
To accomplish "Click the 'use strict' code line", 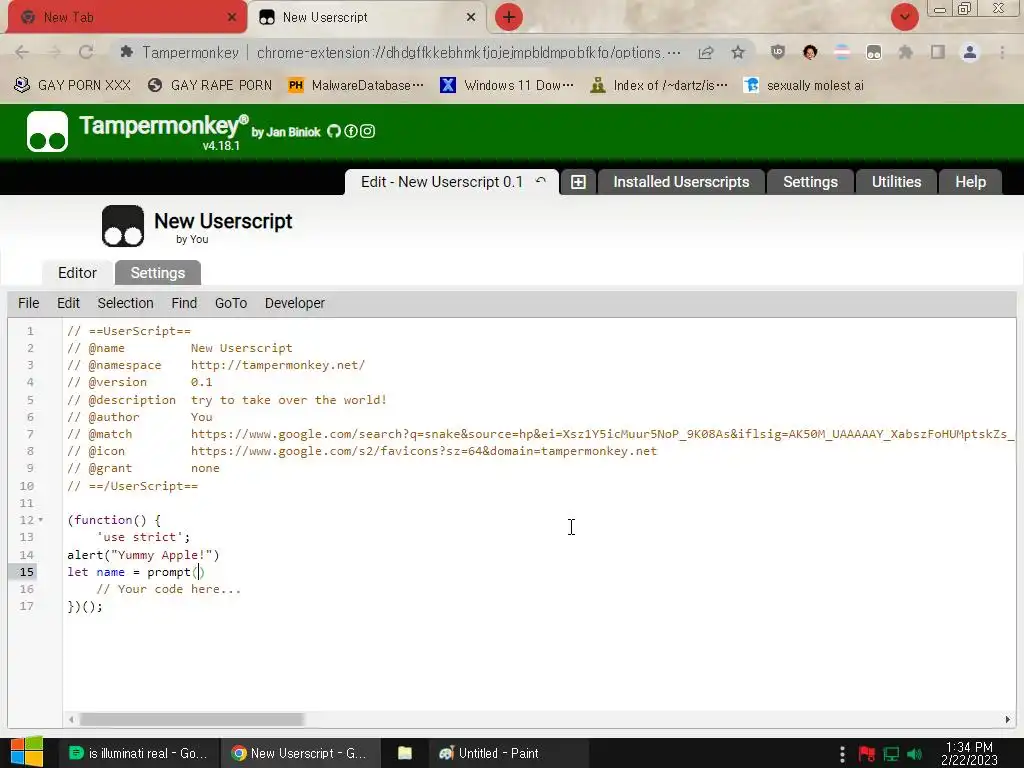I will click(143, 537).
